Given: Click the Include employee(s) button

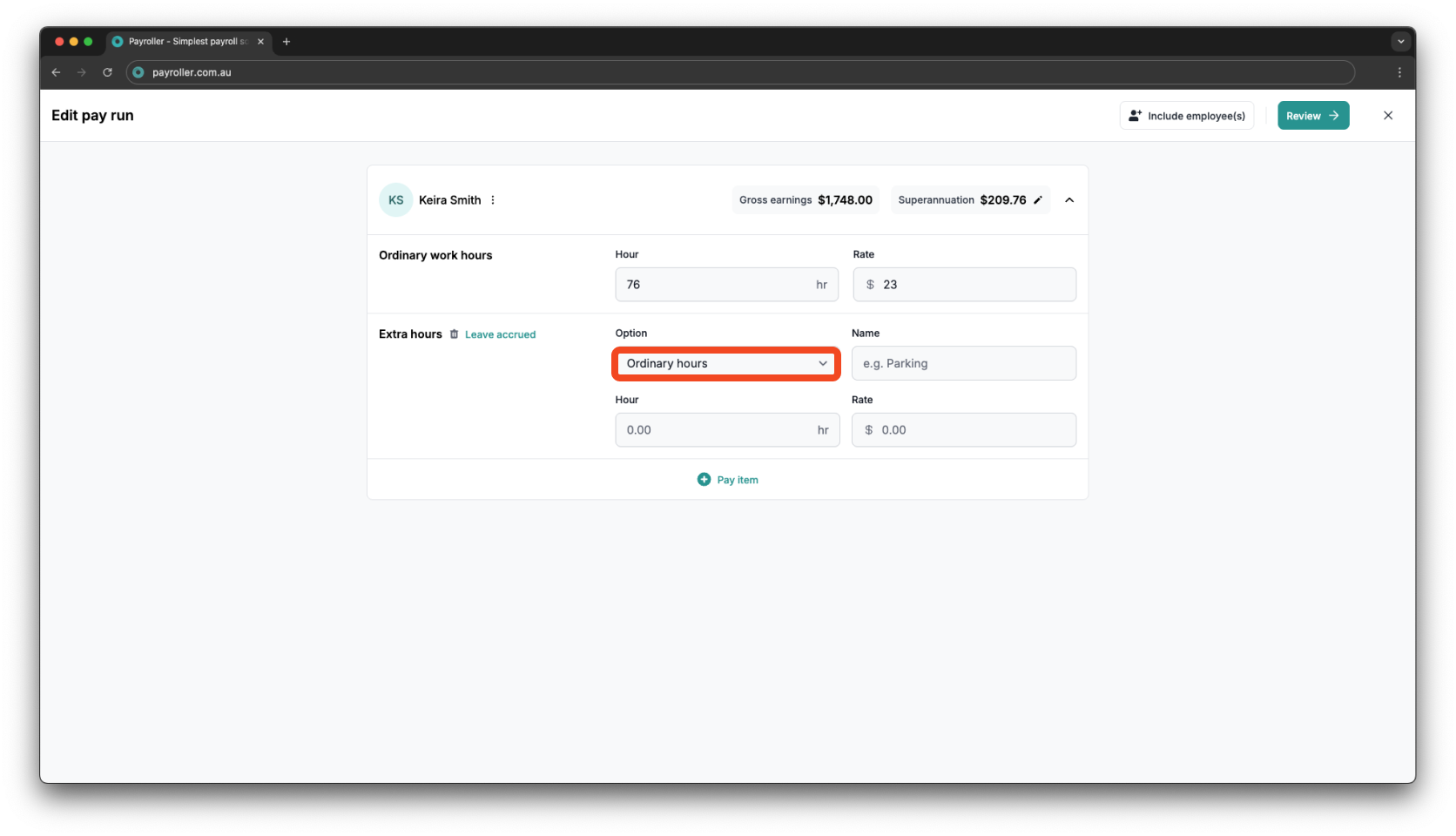Looking at the screenshot, I should coord(1187,116).
